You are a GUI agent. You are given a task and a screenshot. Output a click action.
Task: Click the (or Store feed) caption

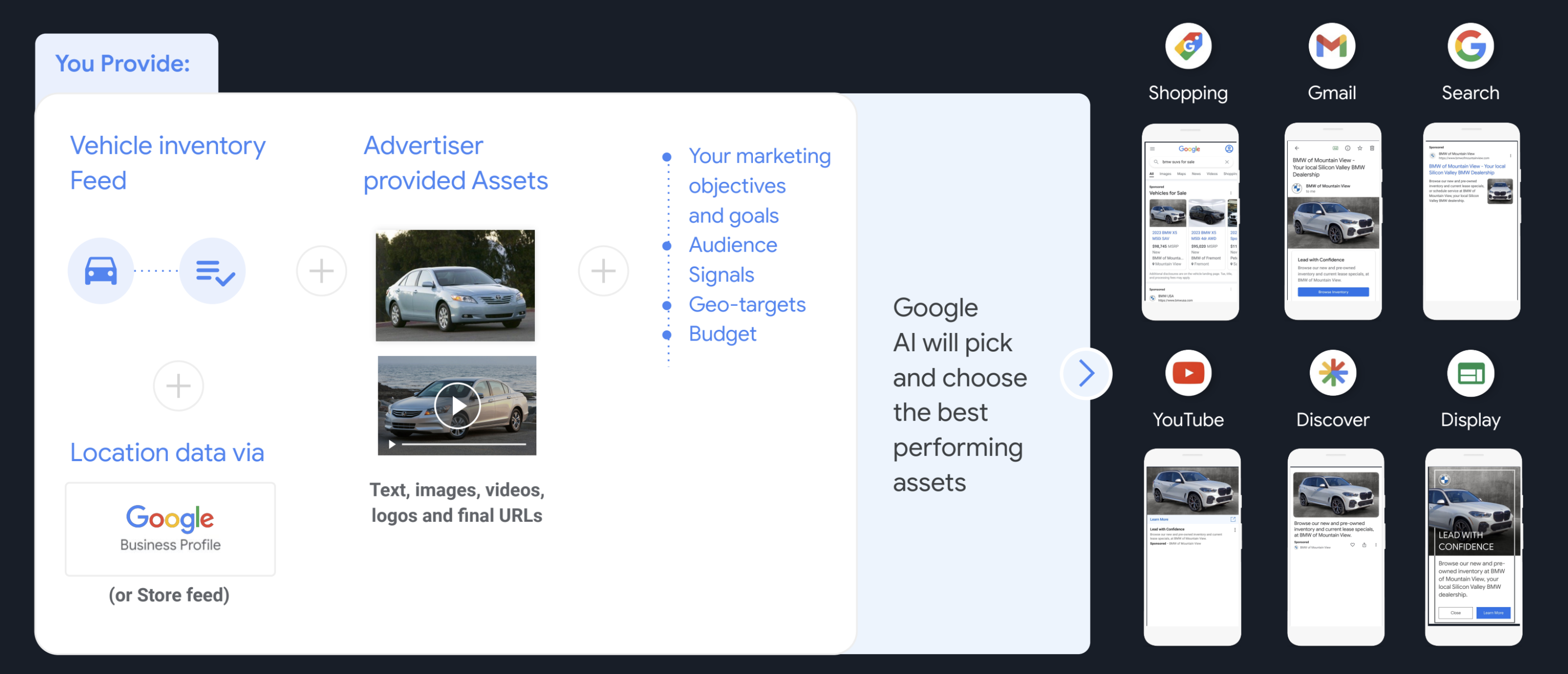(169, 595)
